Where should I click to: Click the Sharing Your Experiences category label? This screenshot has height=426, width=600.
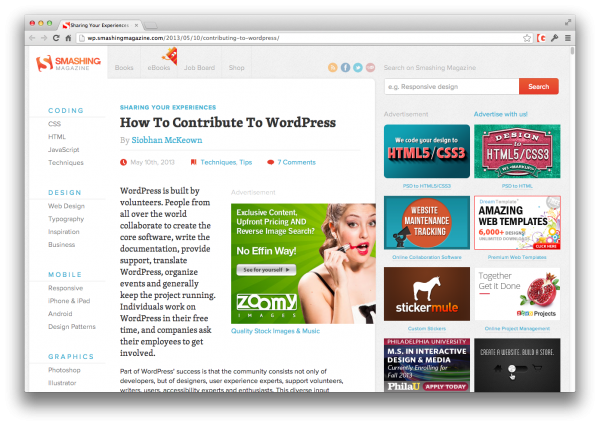click(x=168, y=108)
